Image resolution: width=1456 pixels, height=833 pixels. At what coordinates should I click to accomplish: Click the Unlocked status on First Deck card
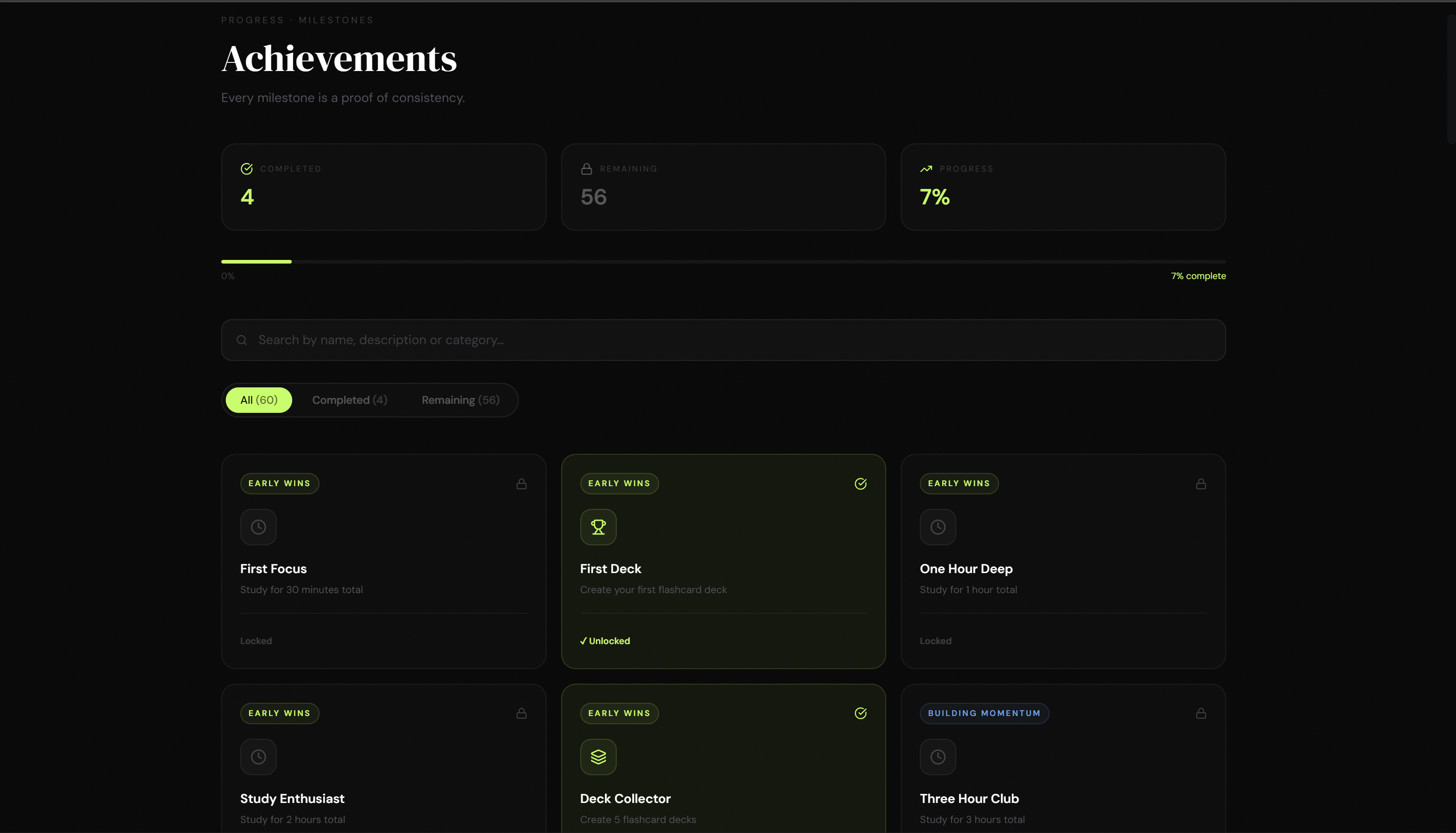click(605, 641)
